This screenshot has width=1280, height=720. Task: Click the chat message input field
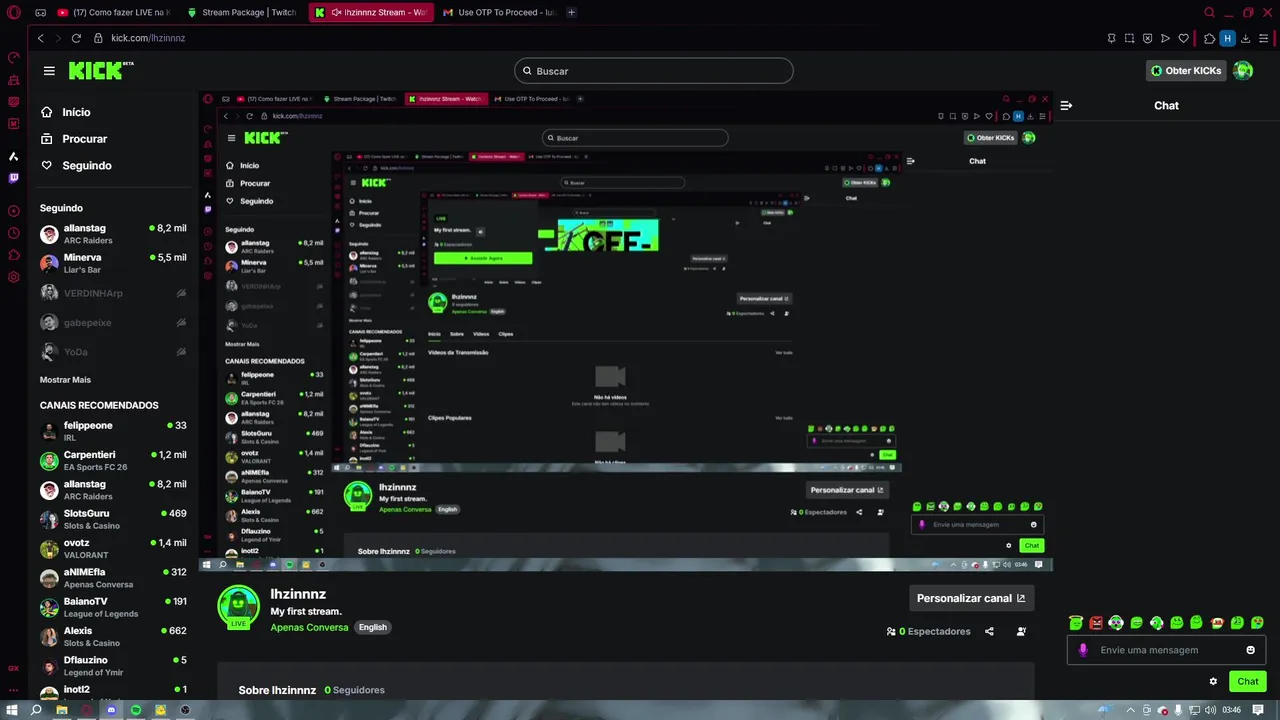tap(1166, 650)
